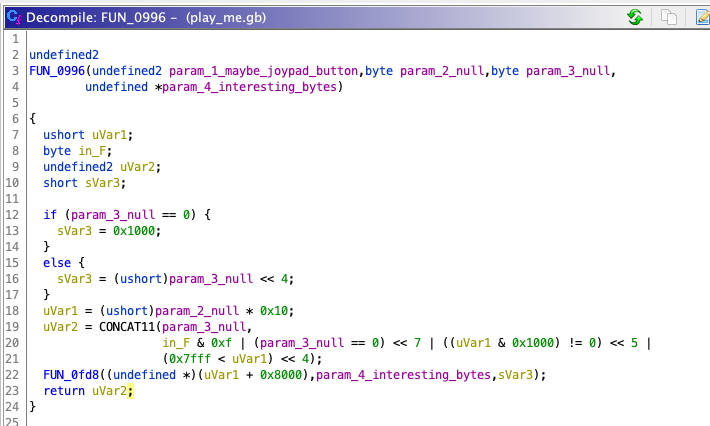This screenshot has height=426, width=710.
Task: Click uVar1 in its ushort declaration
Action: 110,135
